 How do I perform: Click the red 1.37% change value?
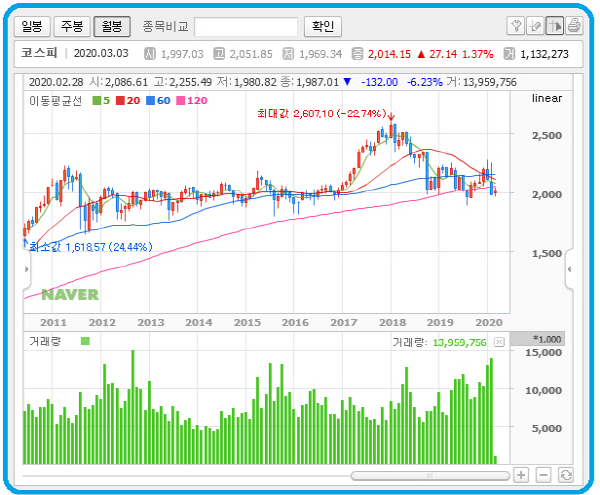pos(478,54)
